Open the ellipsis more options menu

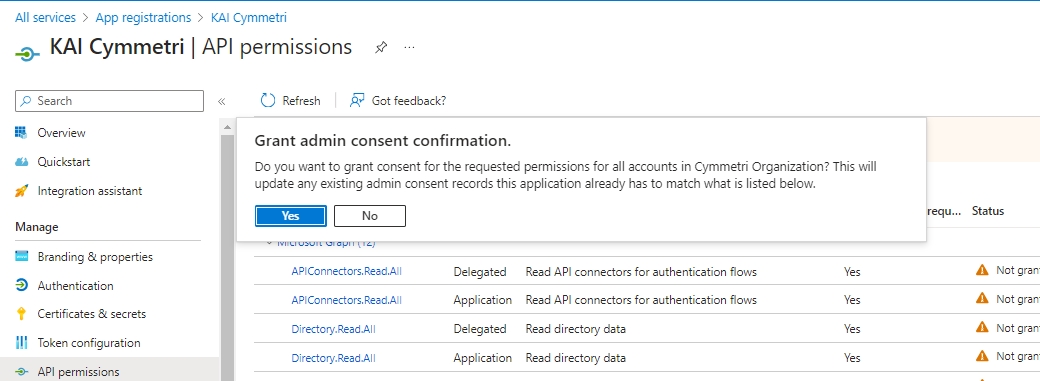click(409, 48)
